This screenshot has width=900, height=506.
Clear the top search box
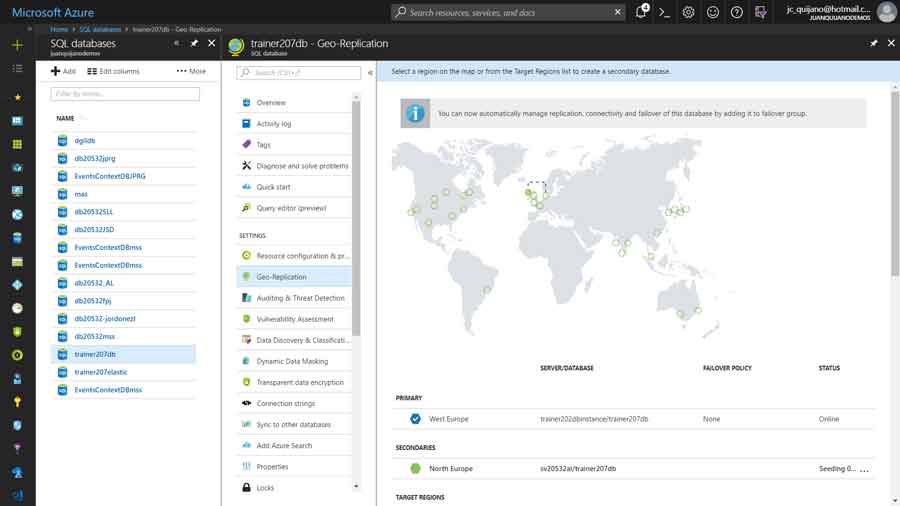pos(618,12)
